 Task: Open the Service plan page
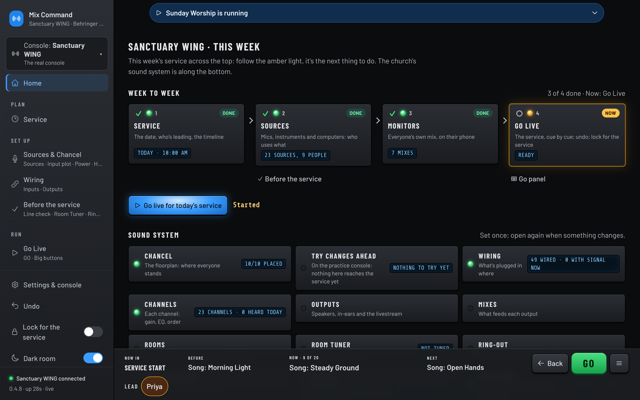tap(57, 119)
